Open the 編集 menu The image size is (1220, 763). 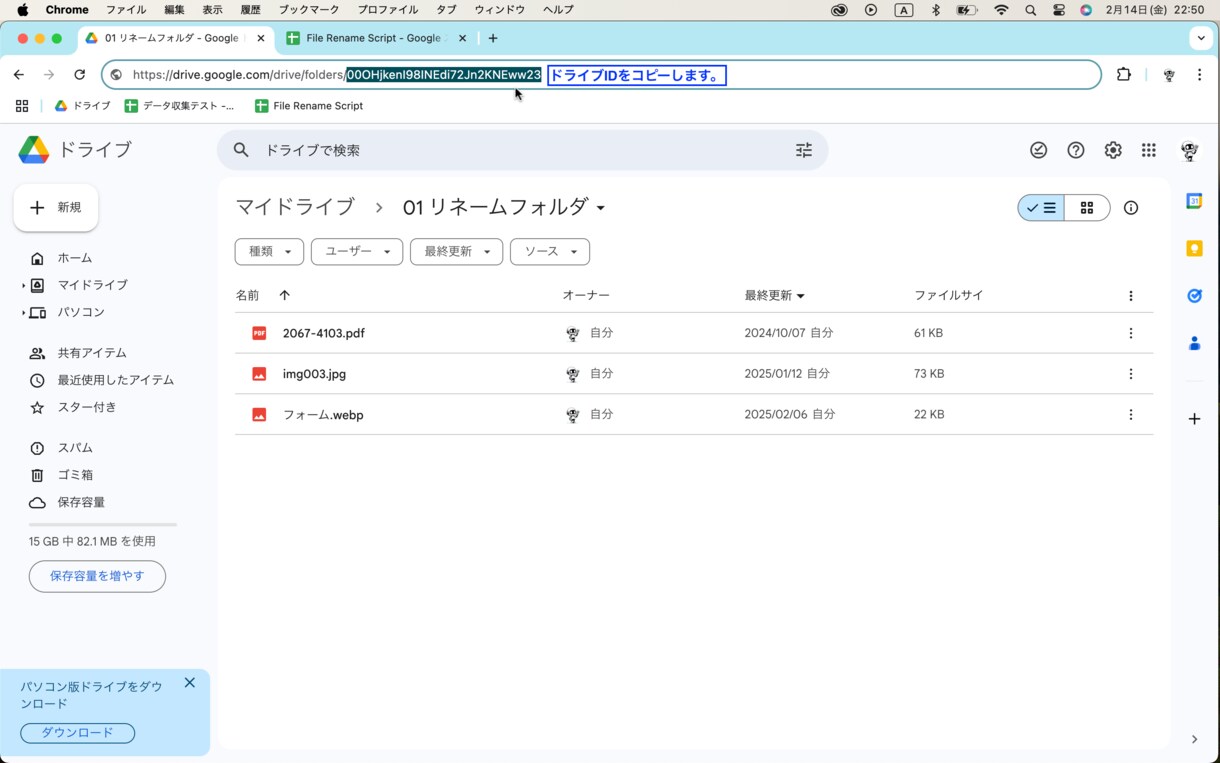pos(174,10)
